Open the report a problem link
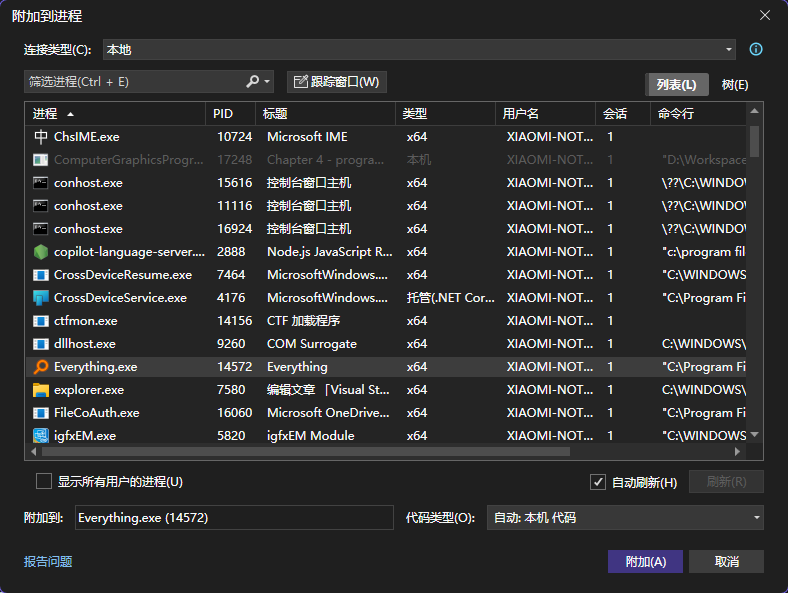 48,562
